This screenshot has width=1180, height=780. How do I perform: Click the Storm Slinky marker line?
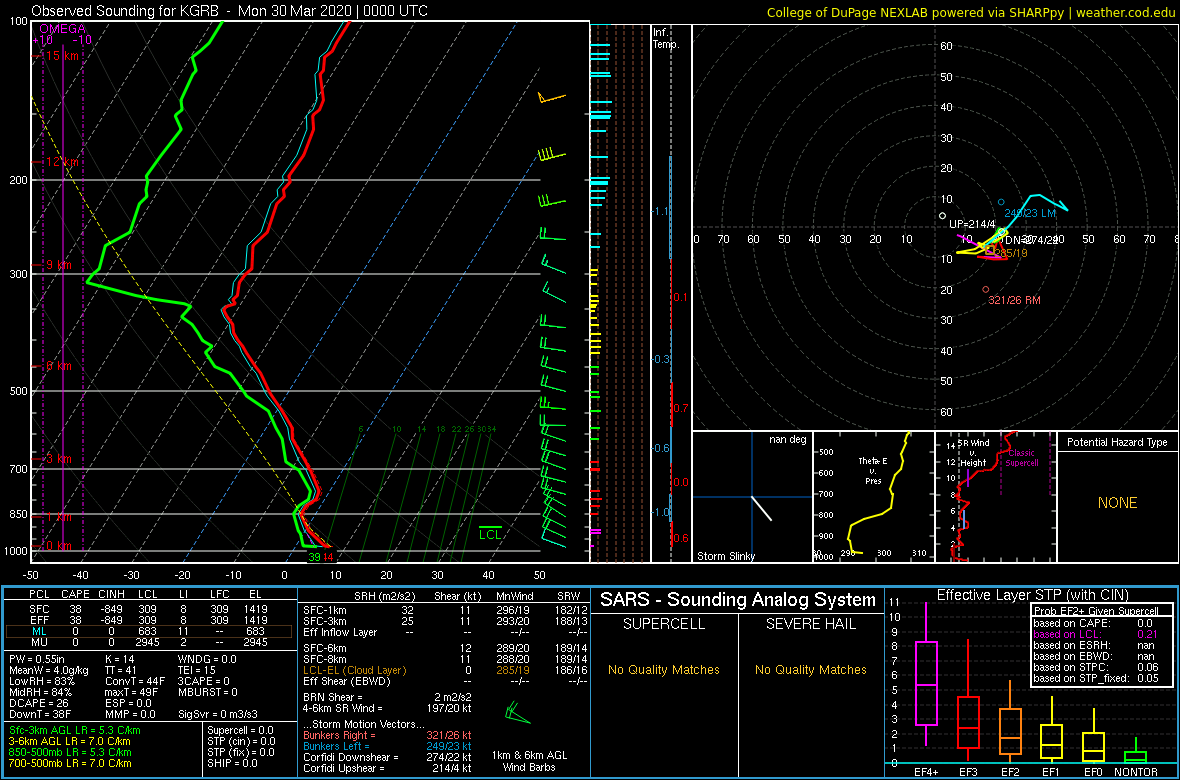pyautogui.click(x=761, y=508)
